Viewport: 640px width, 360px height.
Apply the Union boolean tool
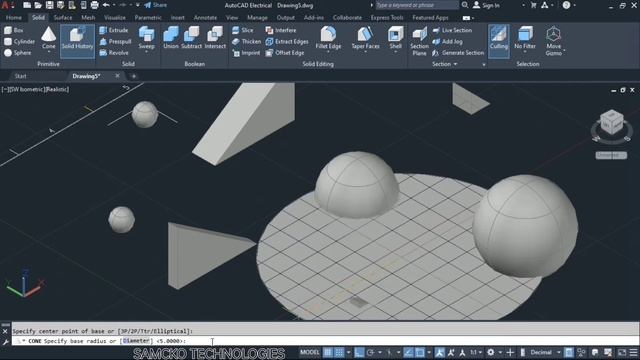coord(171,38)
